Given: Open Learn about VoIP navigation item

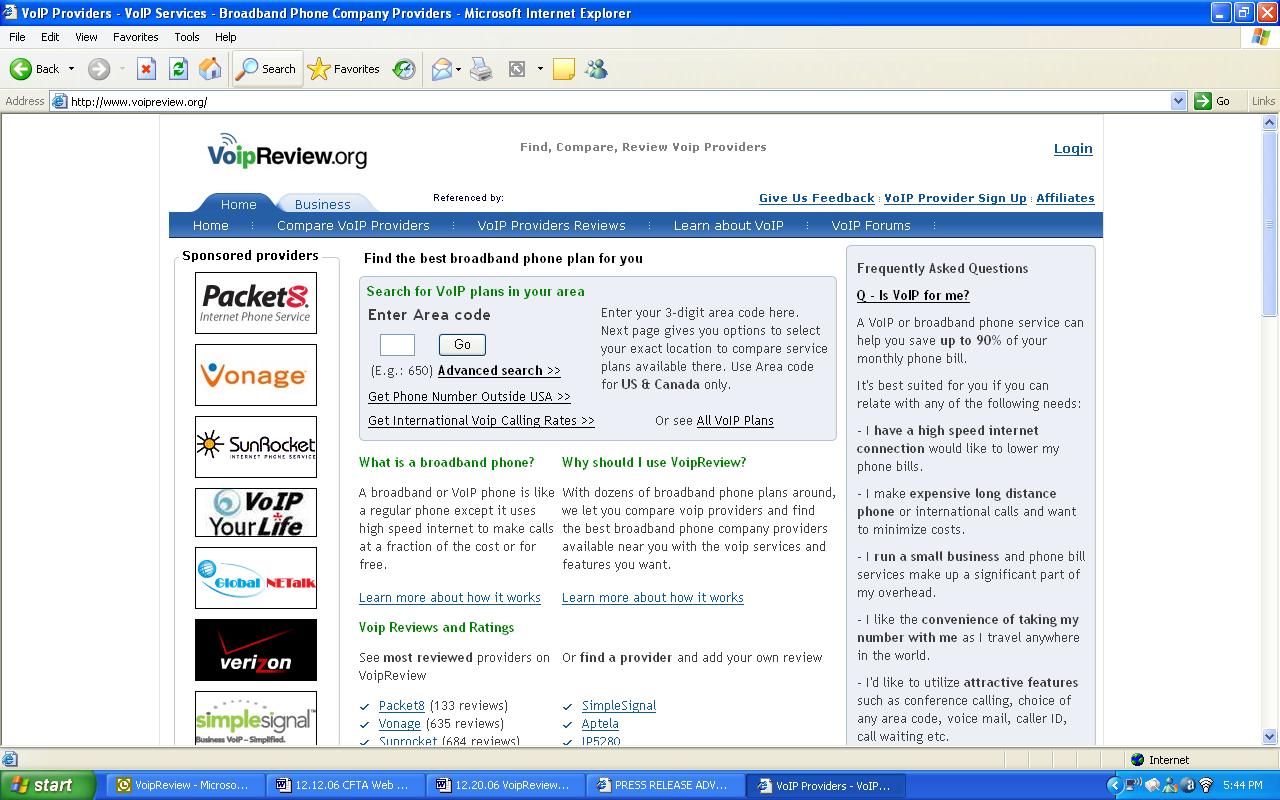Looking at the screenshot, I should (x=729, y=226).
